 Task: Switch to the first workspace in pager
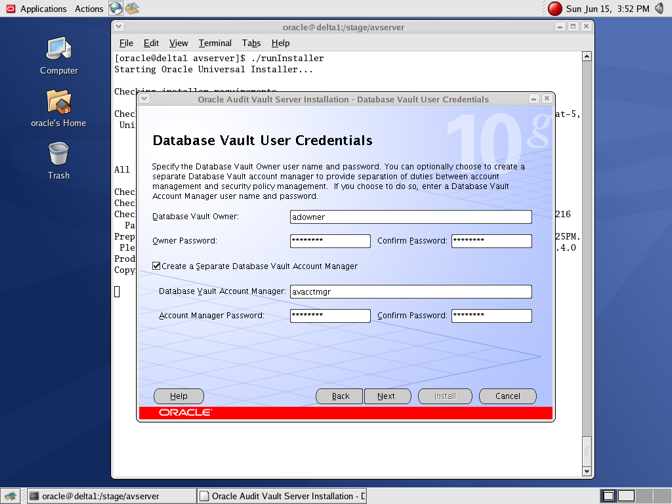(608, 496)
